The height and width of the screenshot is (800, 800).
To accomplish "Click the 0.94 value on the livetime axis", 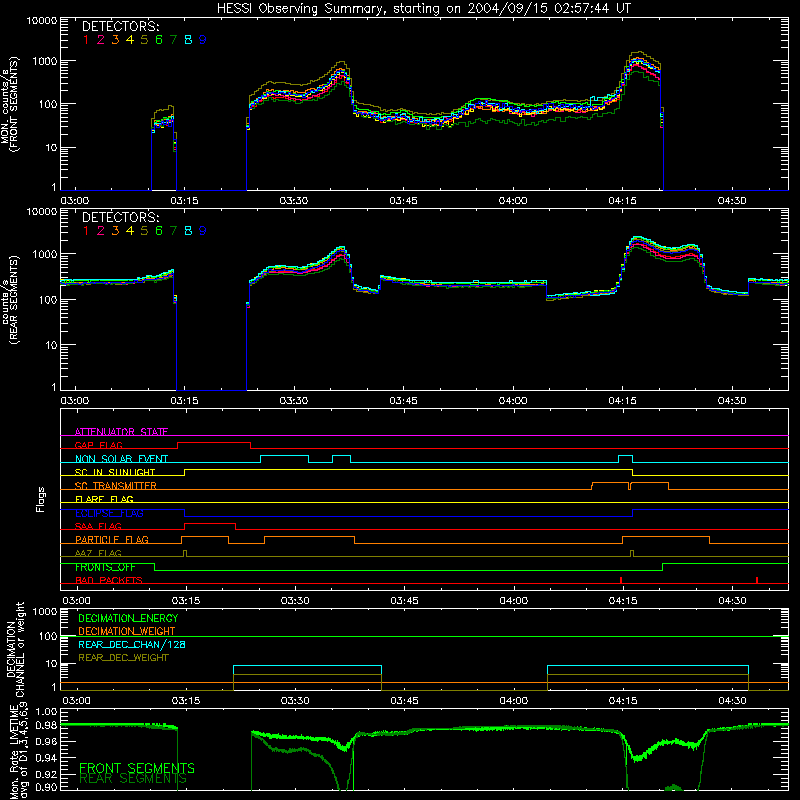I will [x=46, y=758].
